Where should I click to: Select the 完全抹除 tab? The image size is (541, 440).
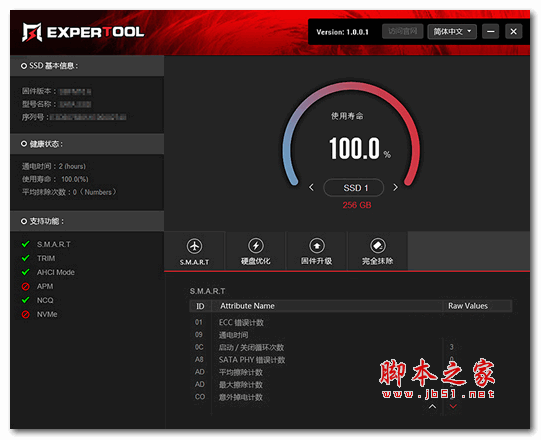tap(378, 251)
